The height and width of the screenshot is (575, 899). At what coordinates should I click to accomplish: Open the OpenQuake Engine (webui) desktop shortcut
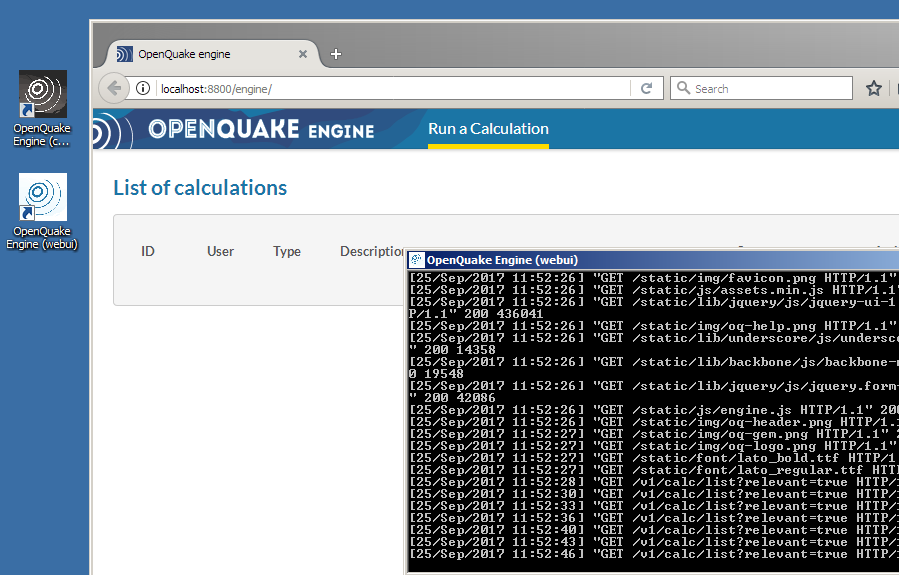coord(42,198)
